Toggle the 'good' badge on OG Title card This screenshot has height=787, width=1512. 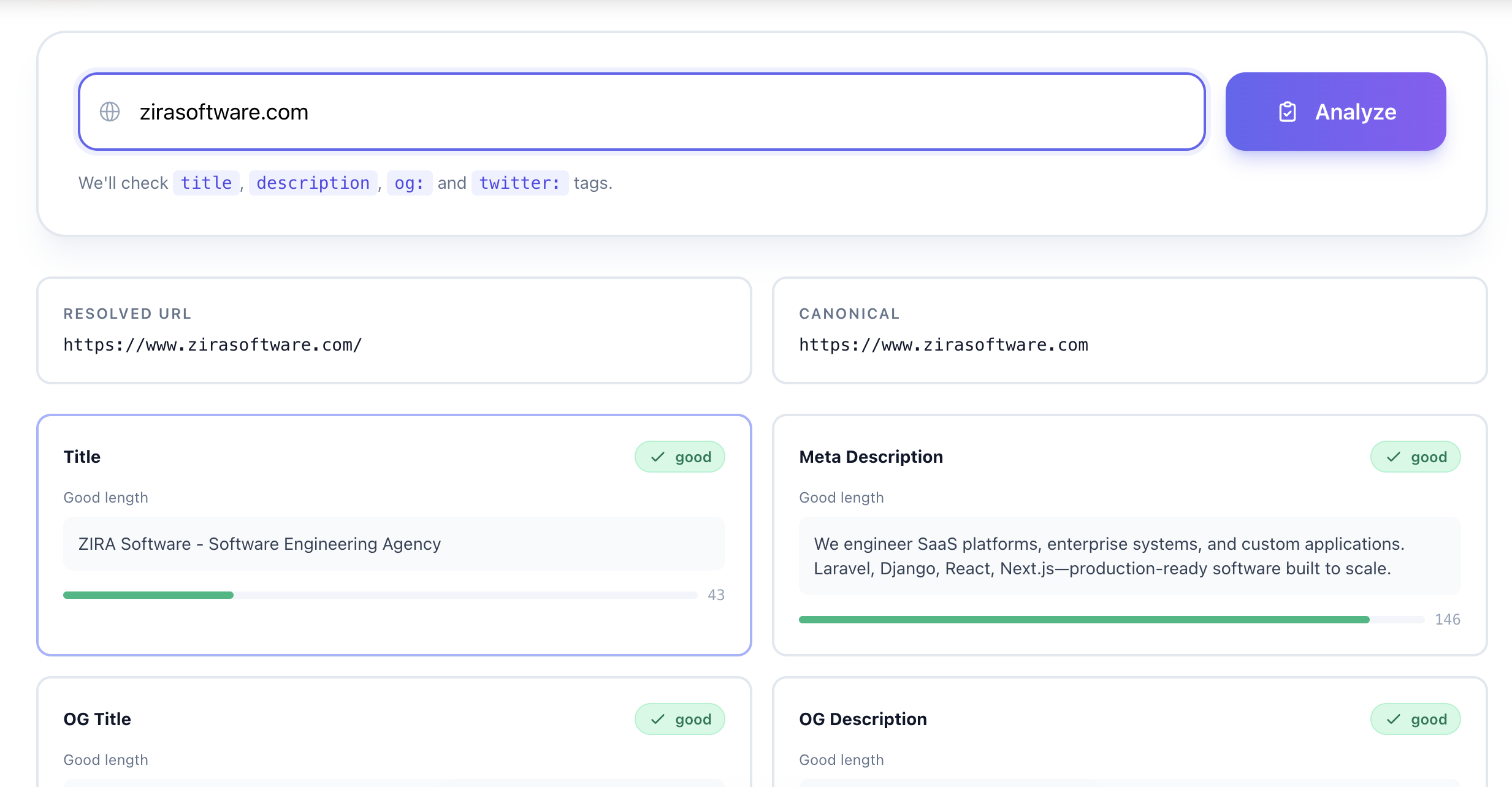(679, 718)
